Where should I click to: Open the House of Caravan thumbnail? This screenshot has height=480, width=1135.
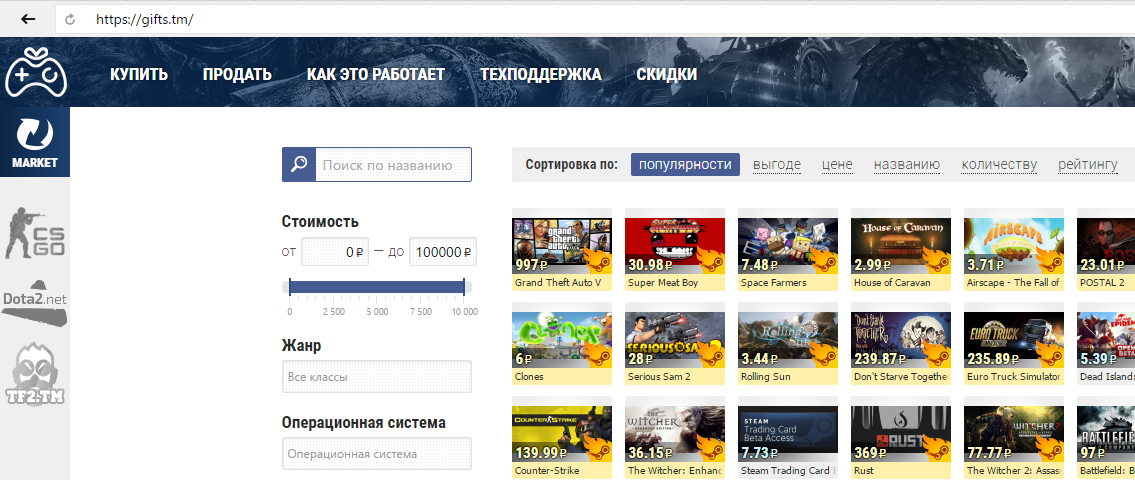point(900,245)
